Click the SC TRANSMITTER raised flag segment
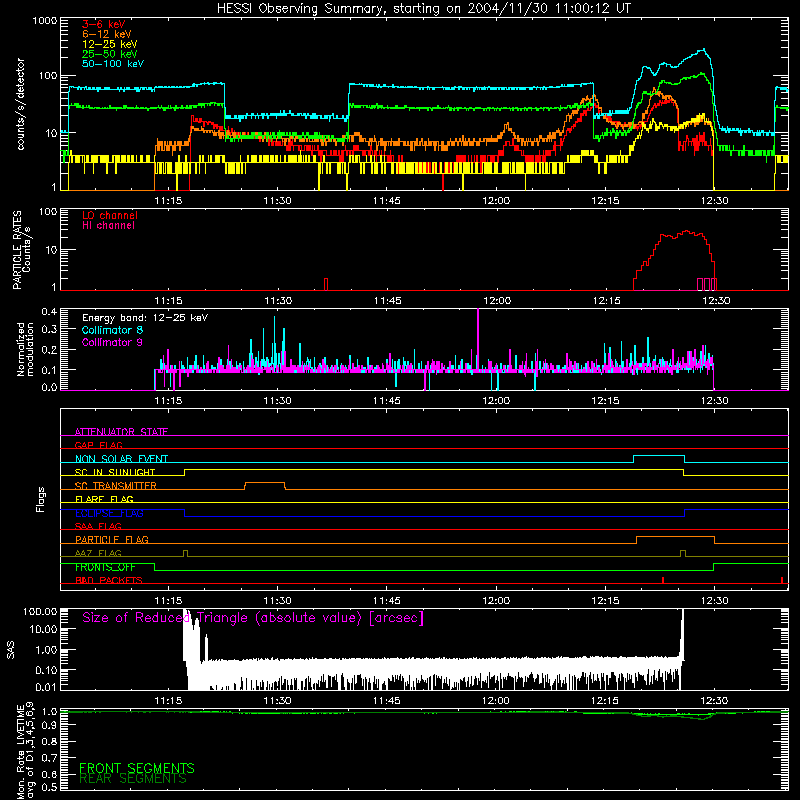This screenshot has width=800, height=800. pyautogui.click(x=265, y=483)
